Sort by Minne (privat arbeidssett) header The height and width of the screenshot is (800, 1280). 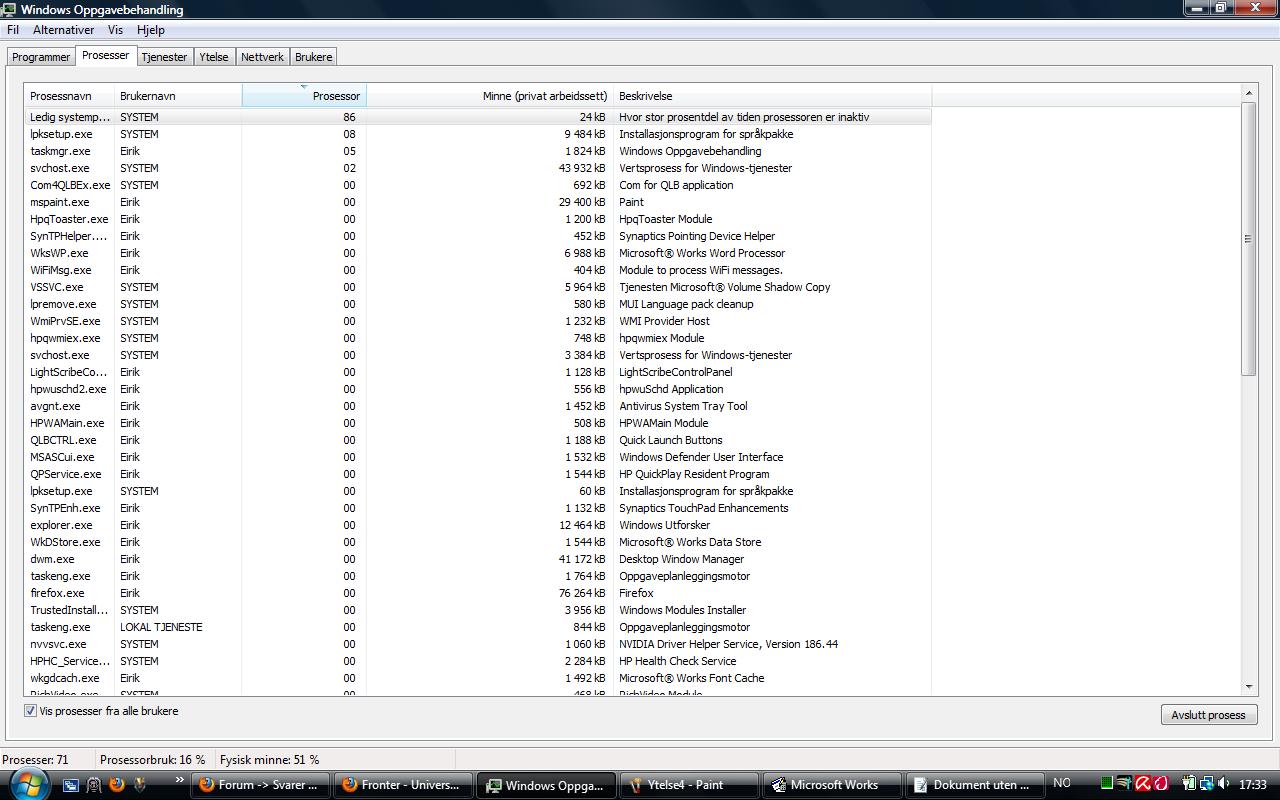click(490, 96)
